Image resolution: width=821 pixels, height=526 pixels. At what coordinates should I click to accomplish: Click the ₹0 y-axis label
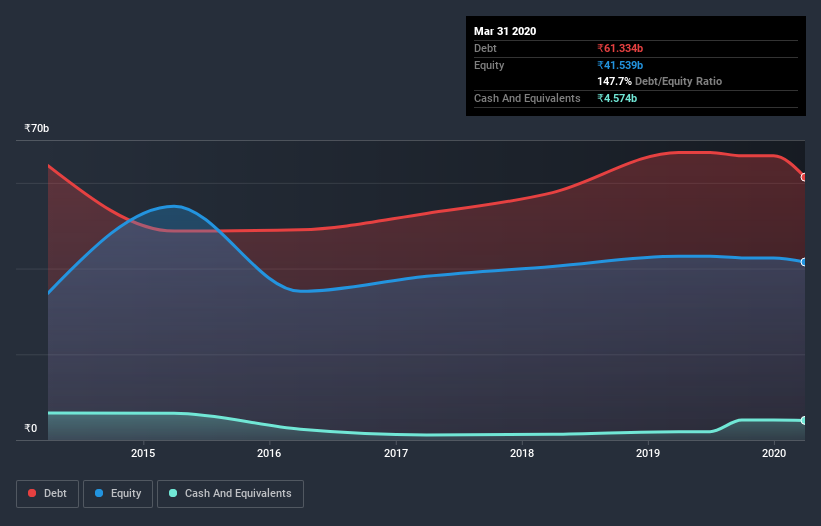click(x=31, y=428)
